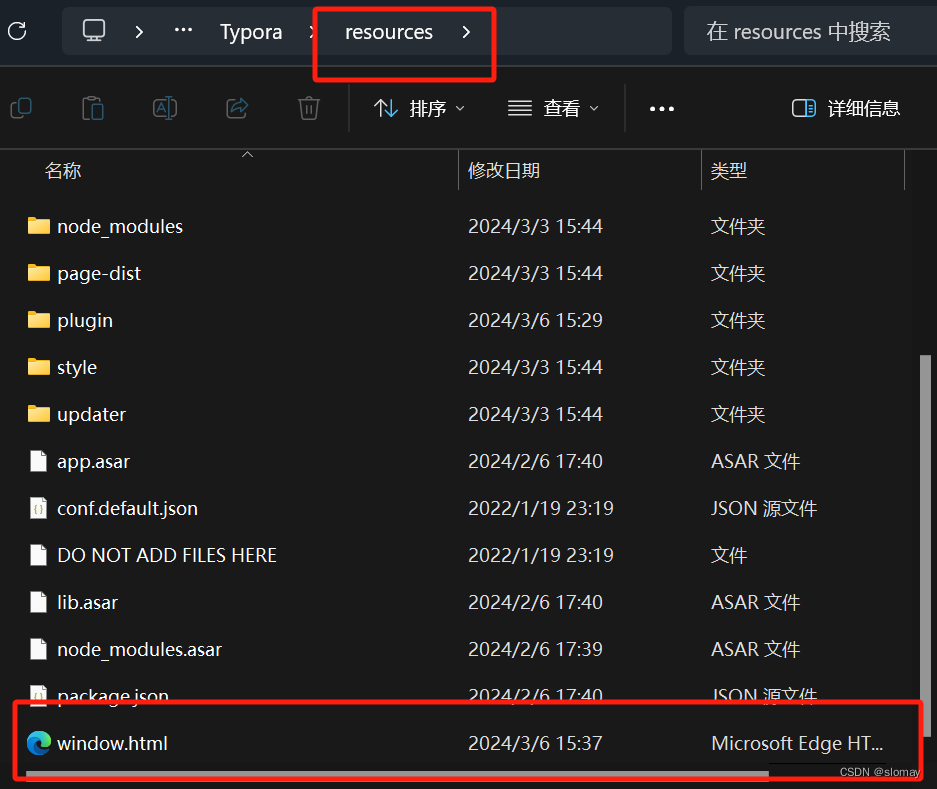Open the 详细信息 details pane
This screenshot has height=789, width=937.
pyautogui.click(x=845, y=108)
